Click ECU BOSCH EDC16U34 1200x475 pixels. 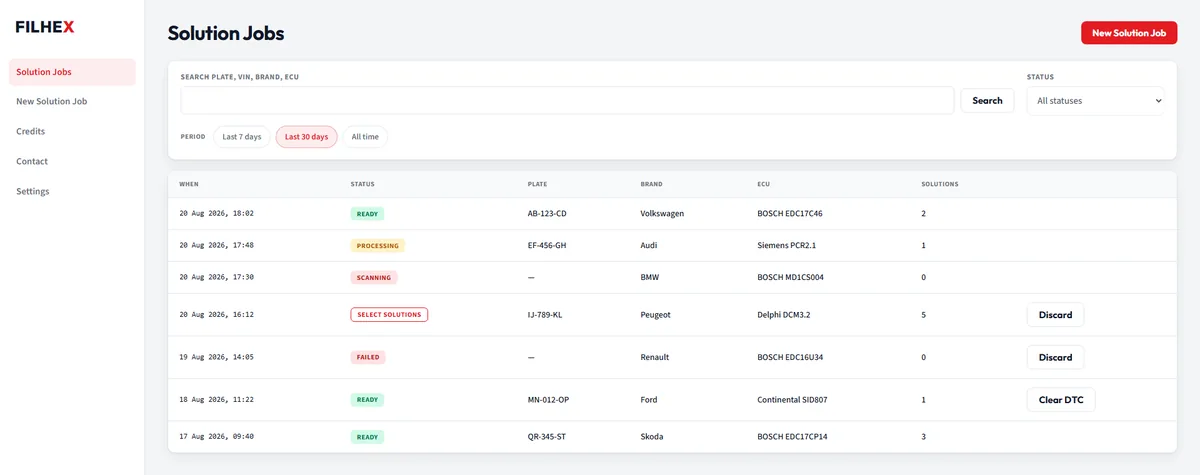790,357
